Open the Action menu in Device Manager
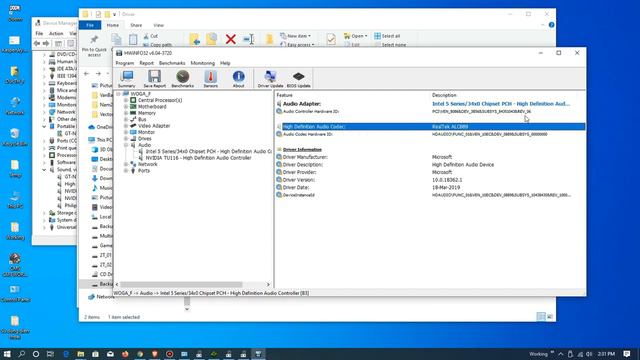 (x=56, y=33)
